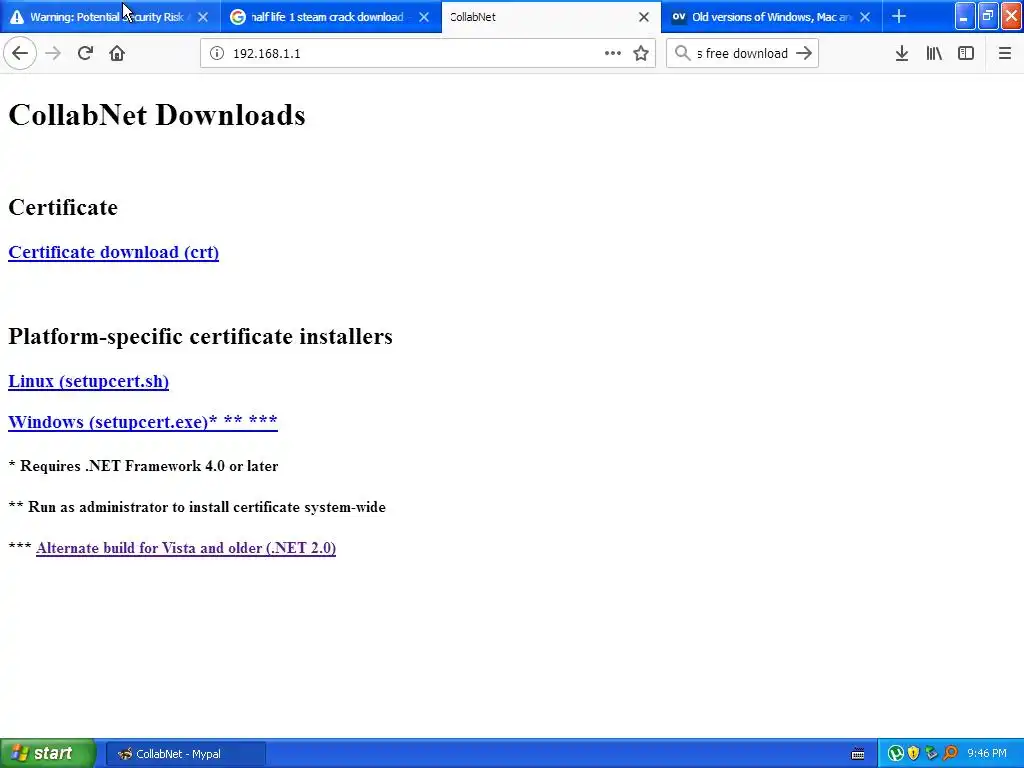Reload the current page
The height and width of the screenshot is (768, 1024).
tap(85, 53)
